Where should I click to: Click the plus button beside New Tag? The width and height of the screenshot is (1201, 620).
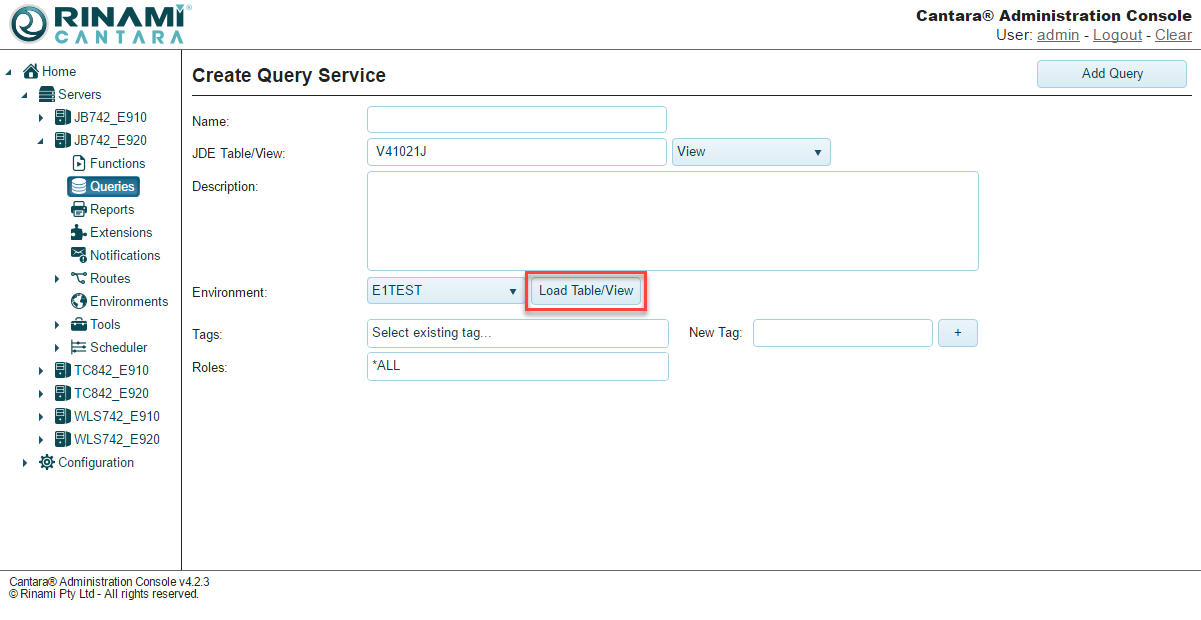957,333
